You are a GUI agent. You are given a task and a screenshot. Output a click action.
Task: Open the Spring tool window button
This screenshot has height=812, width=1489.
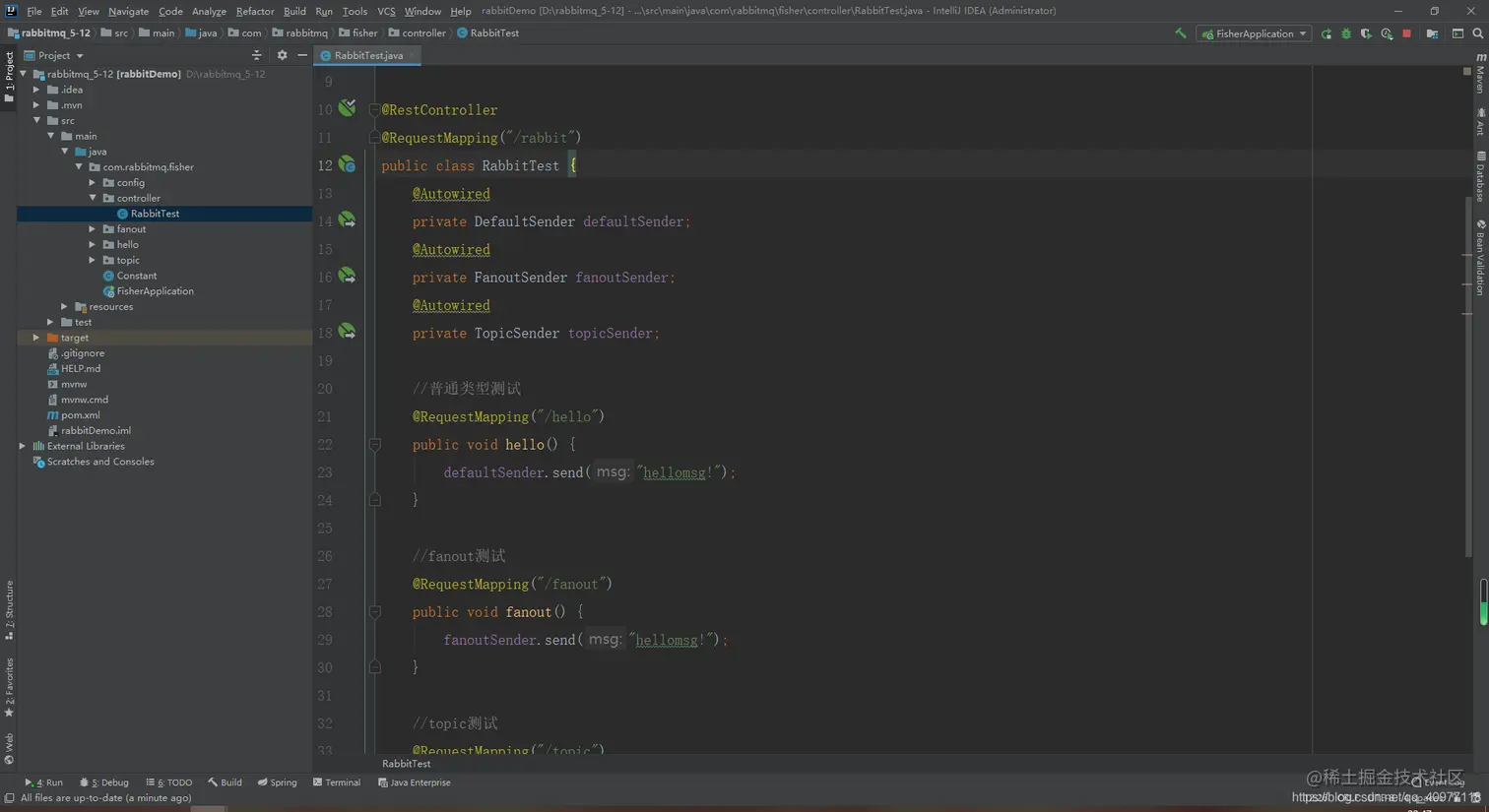click(x=277, y=782)
